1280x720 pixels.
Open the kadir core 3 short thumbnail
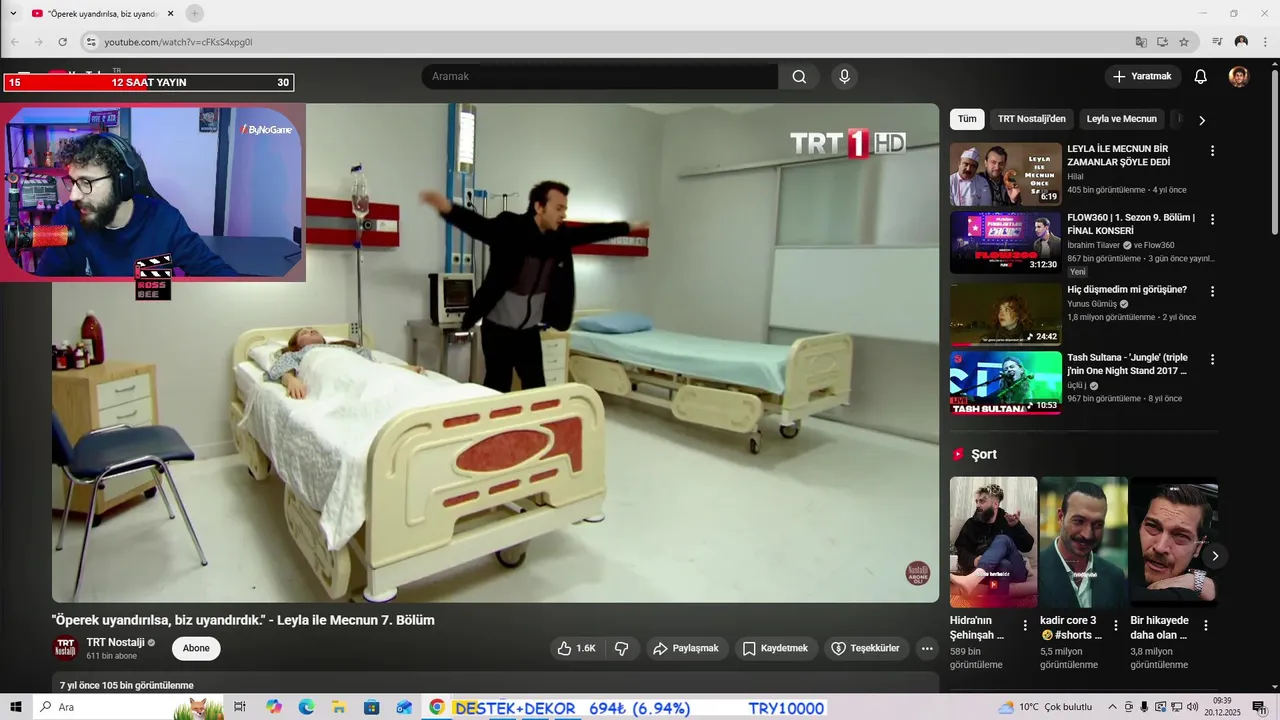click(1084, 541)
